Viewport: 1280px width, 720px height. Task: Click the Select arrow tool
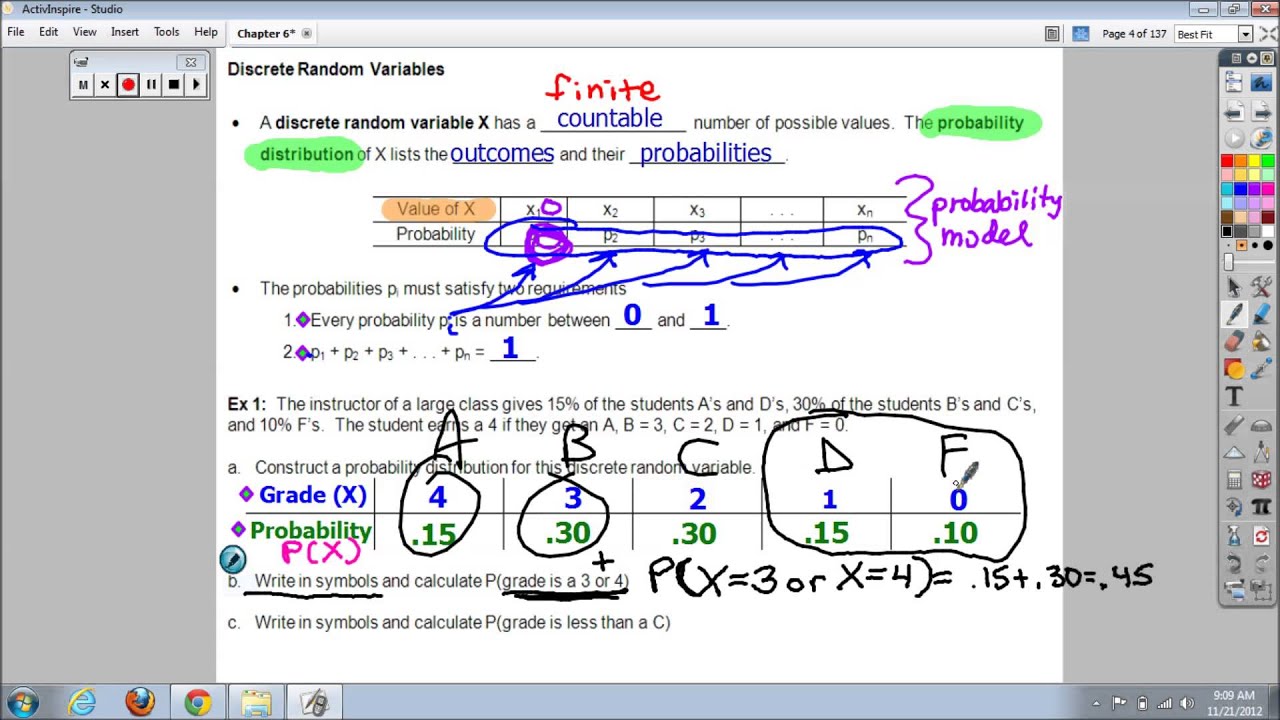[1234, 286]
